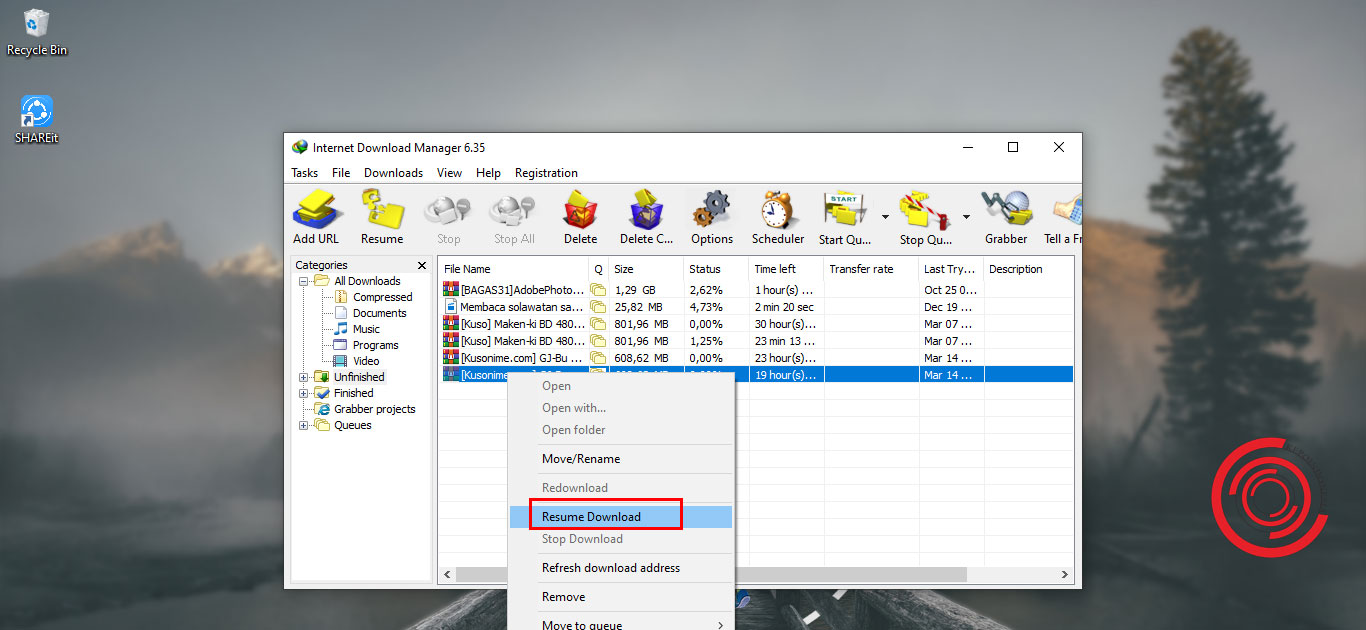Viewport: 1366px width, 630px height.
Task: Click the Delete toolbar icon
Action: pyautogui.click(x=580, y=217)
